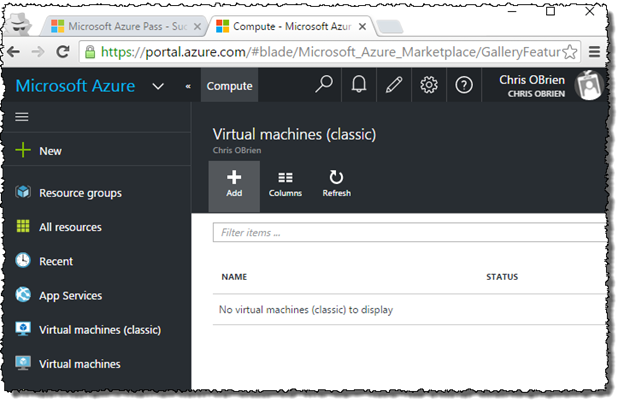Click the Virtual machines monitor icon at the sidebar bottom
The height and width of the screenshot is (409, 624).
pyautogui.click(x=23, y=363)
